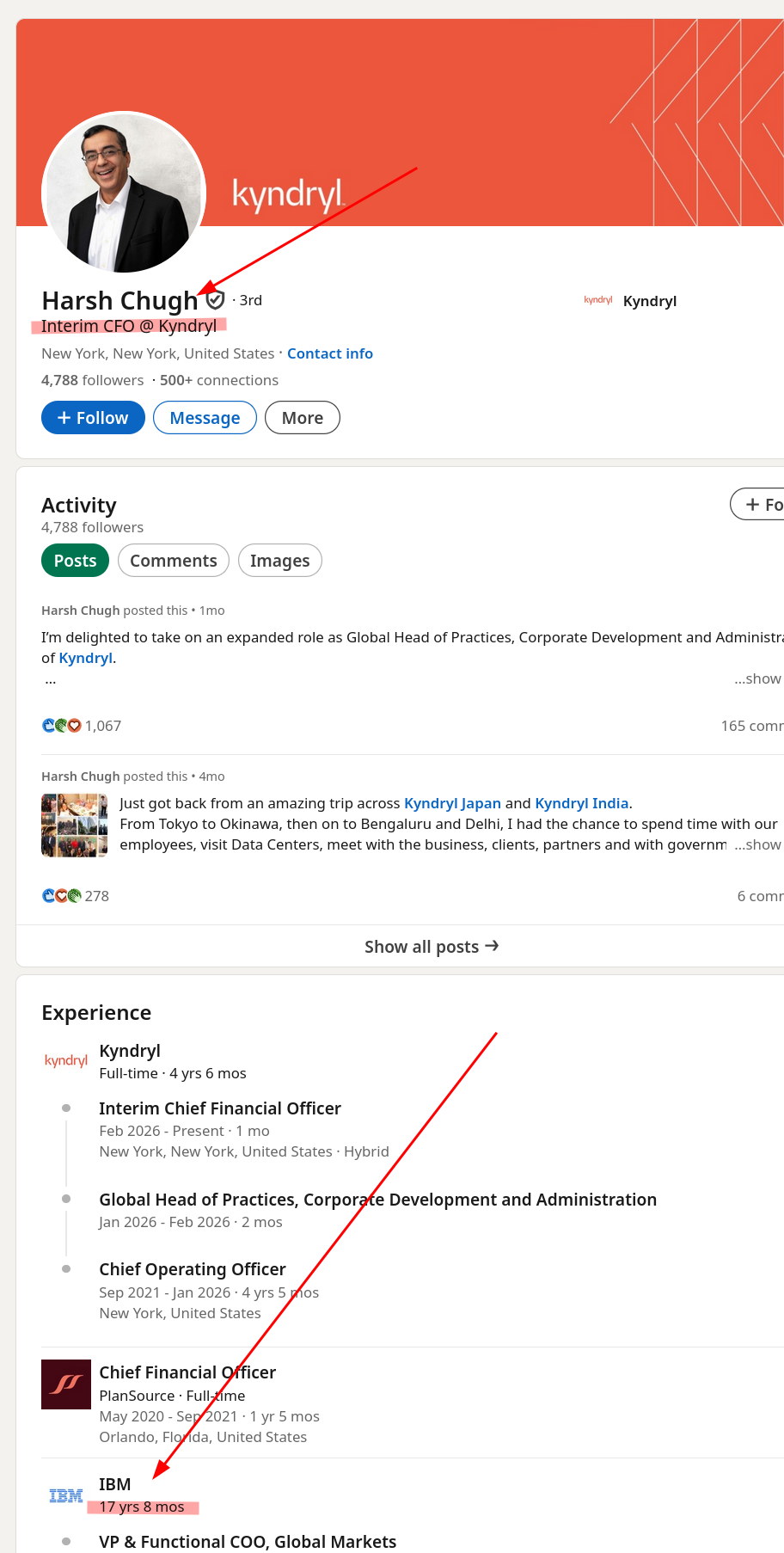
Task: Click the IBM logo in Experience
Action: tap(66, 1495)
